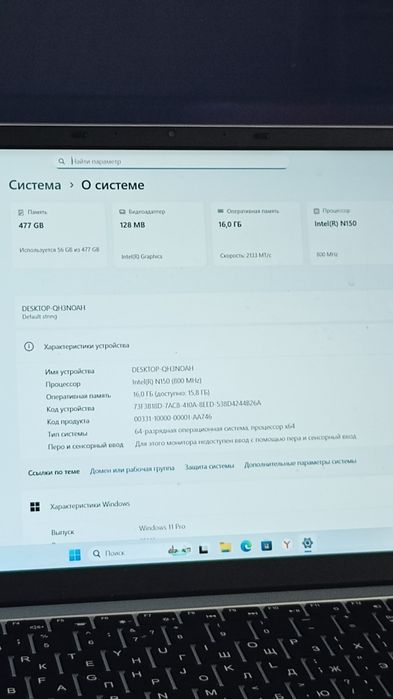
Task: Click the Windows Start button
Action: coord(75,555)
